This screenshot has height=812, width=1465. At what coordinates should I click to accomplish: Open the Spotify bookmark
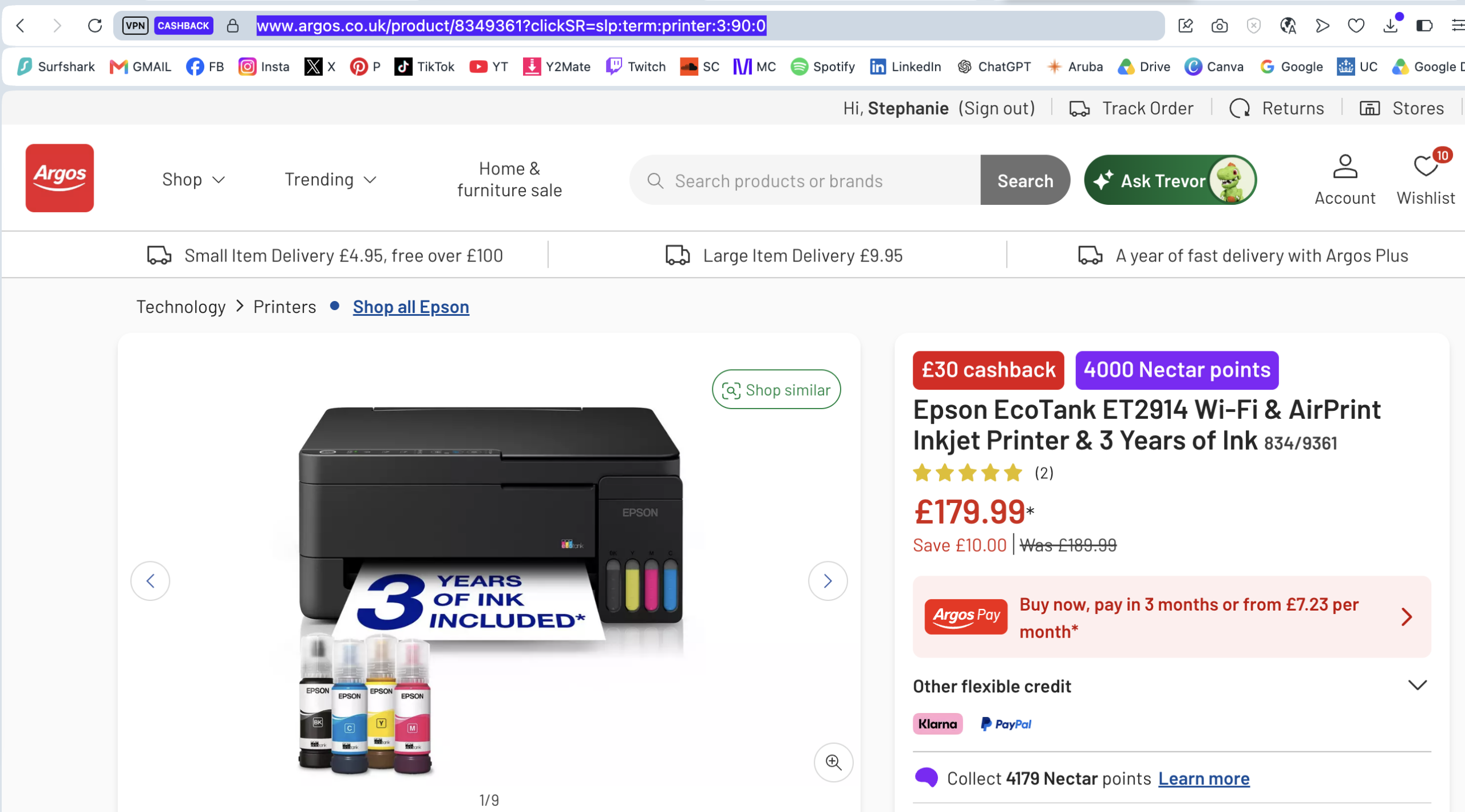coord(823,66)
